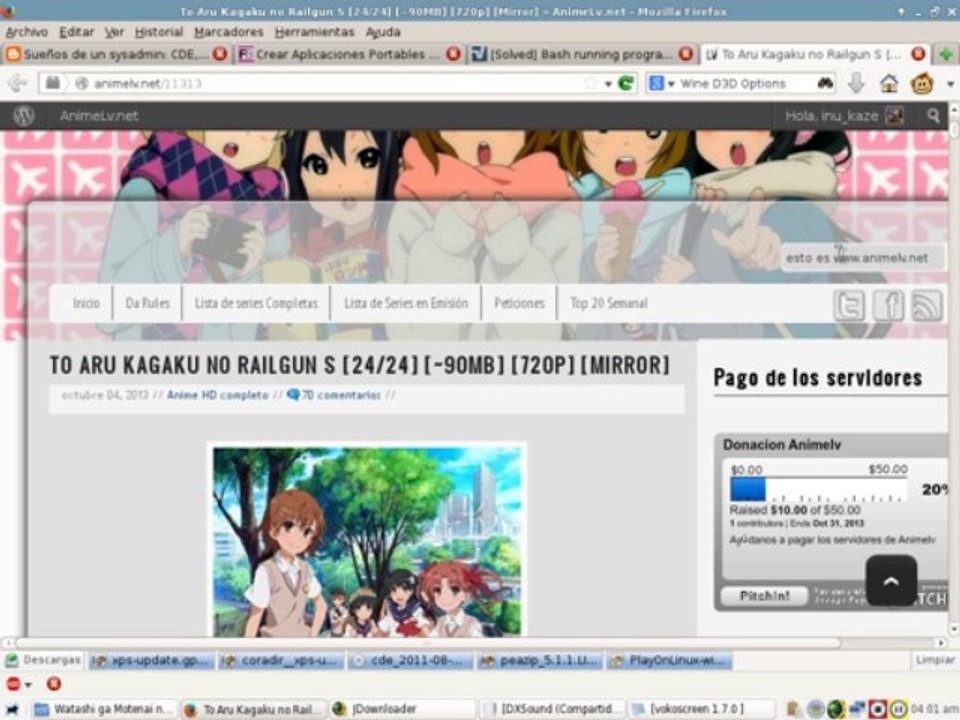The image size is (960, 720).
Task: Switch to Crear Aplicaciones Portables tab
Action: coord(349,54)
